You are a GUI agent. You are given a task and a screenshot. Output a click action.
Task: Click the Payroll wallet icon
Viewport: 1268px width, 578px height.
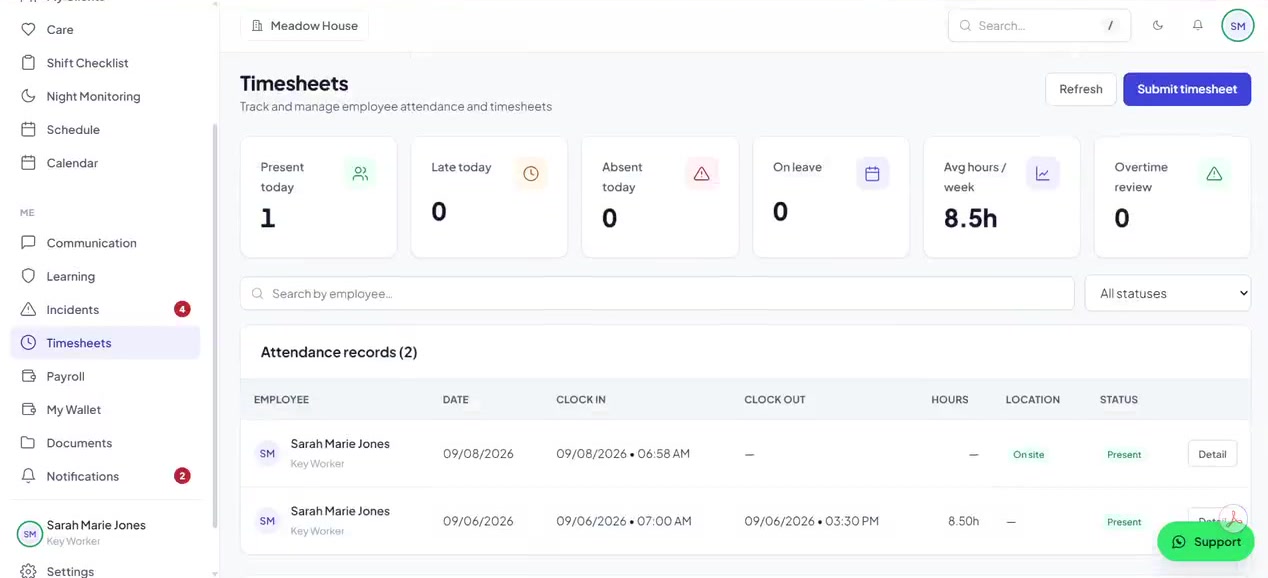28,376
